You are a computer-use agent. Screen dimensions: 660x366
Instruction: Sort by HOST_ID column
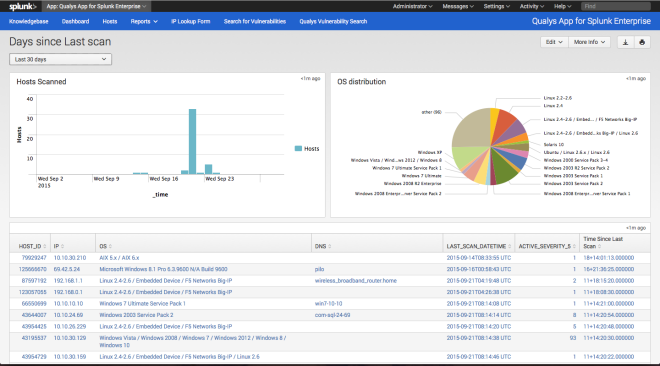pos(32,246)
